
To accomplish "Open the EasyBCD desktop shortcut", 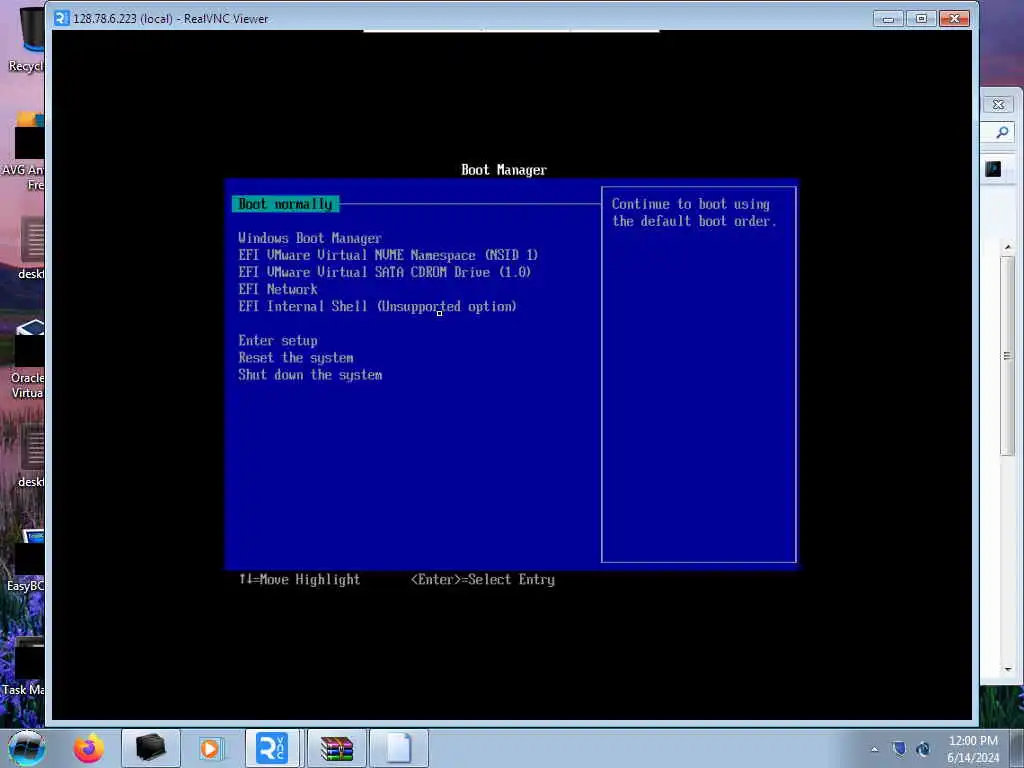I will 26,562.
